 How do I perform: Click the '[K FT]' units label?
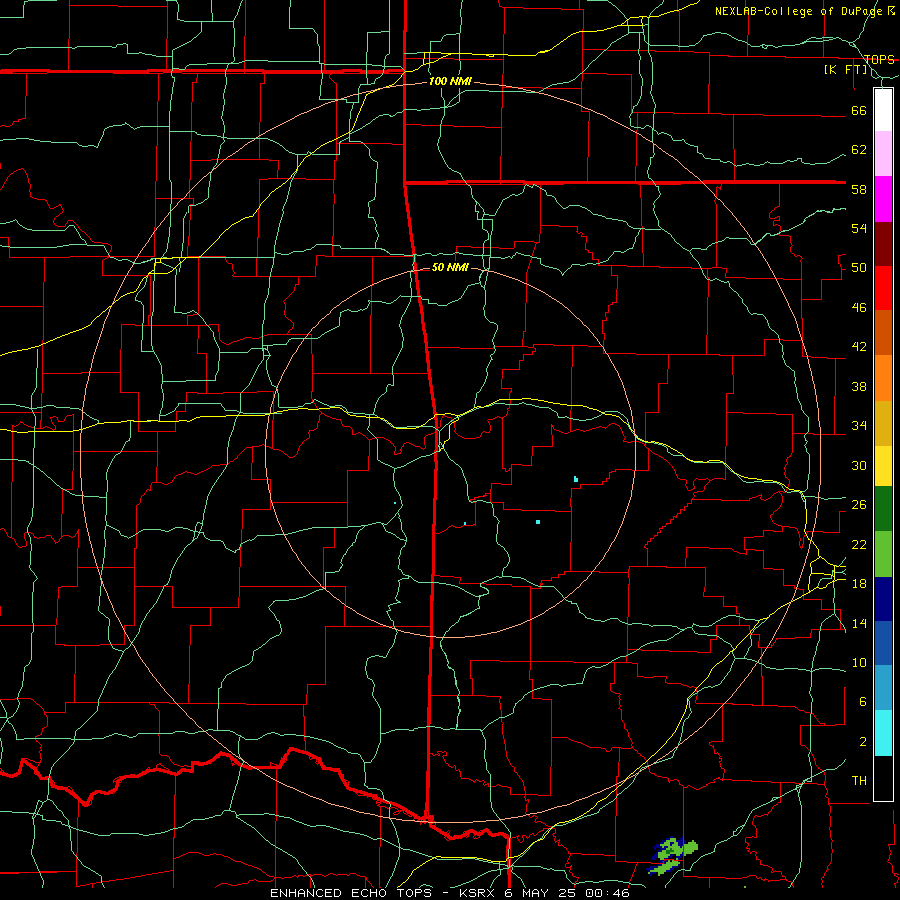845,69
